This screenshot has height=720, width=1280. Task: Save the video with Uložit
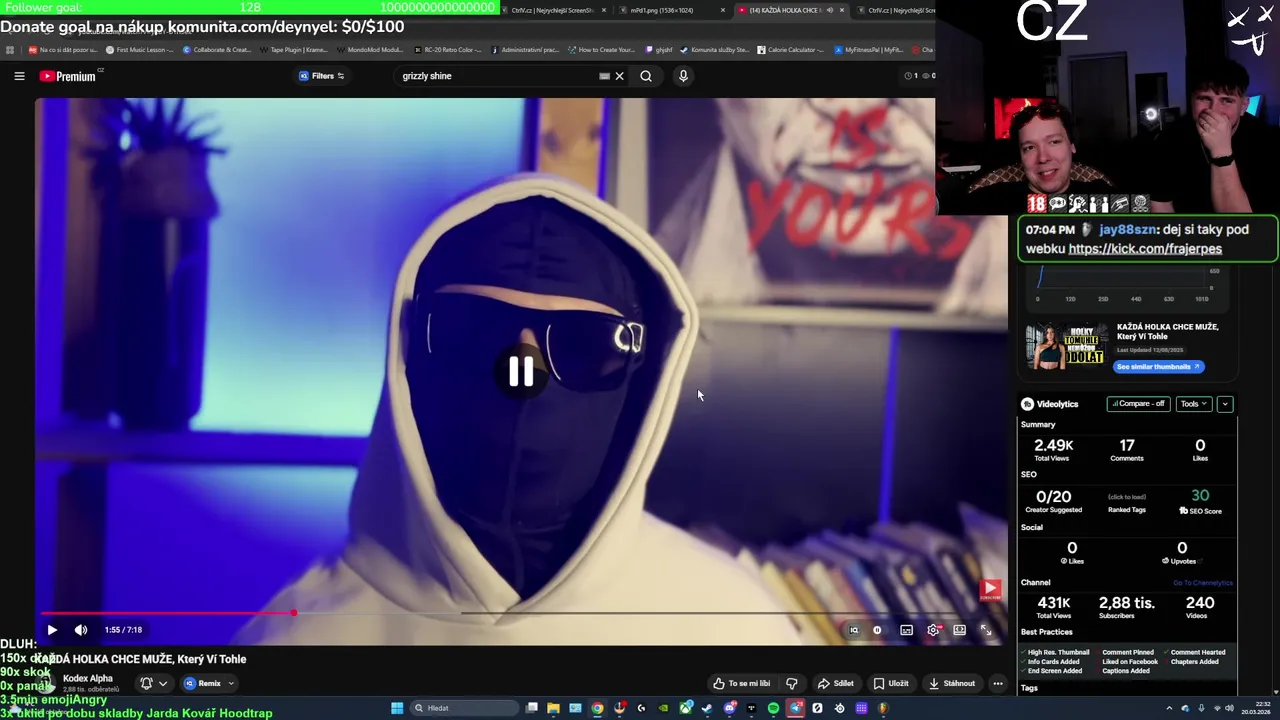pos(890,684)
